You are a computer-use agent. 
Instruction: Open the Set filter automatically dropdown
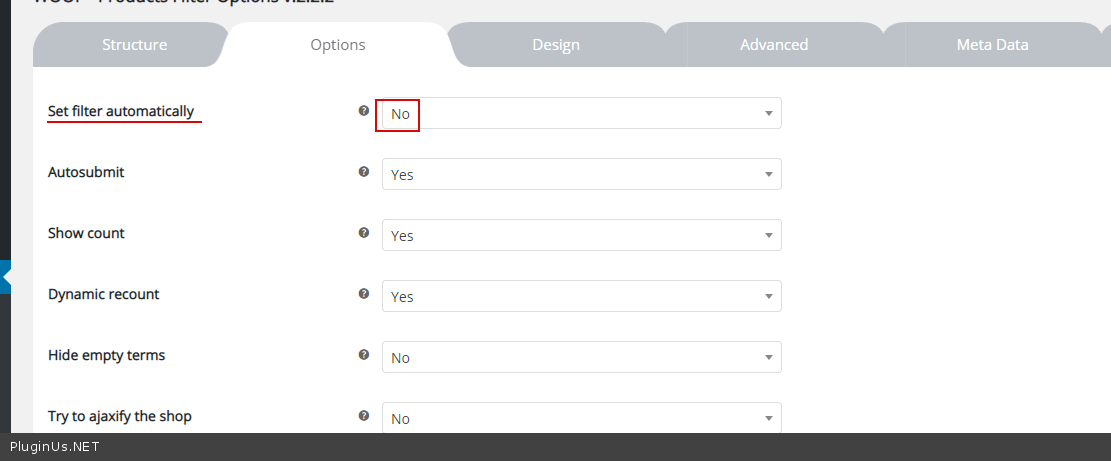[x=581, y=114]
